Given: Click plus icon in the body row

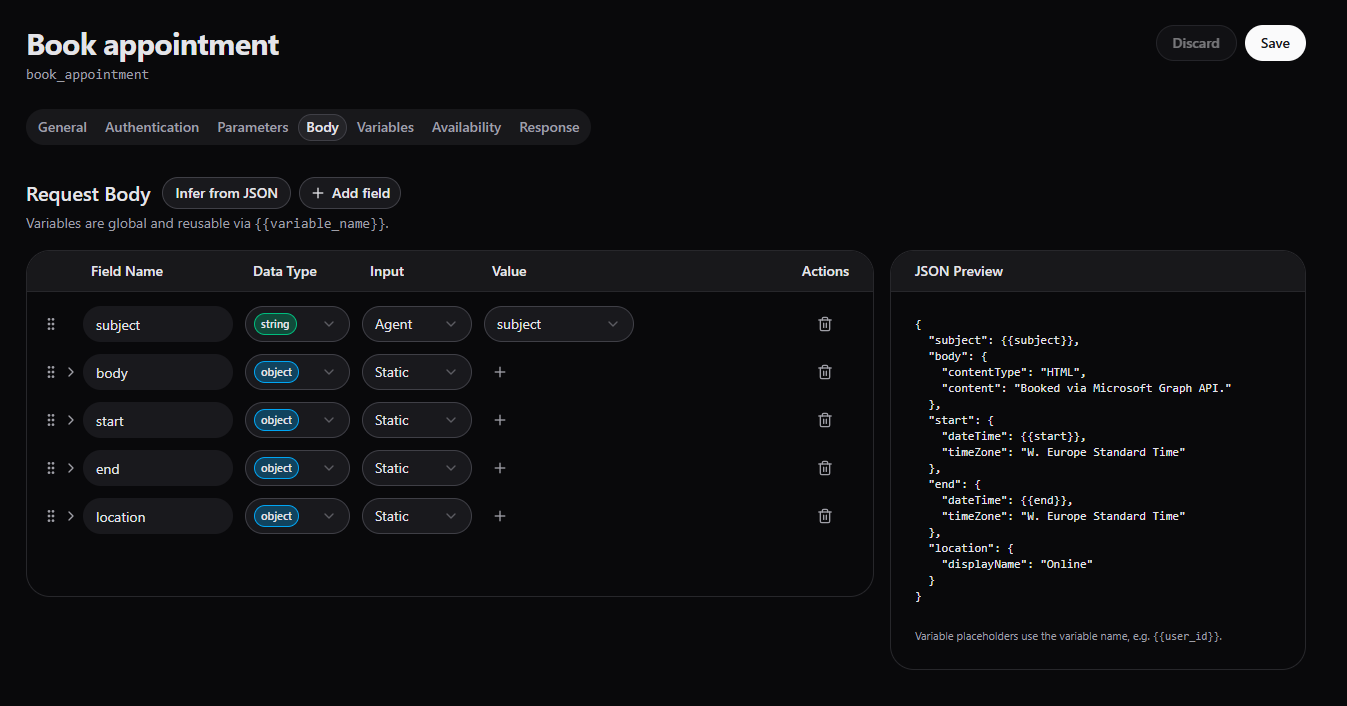Looking at the screenshot, I should coord(500,372).
